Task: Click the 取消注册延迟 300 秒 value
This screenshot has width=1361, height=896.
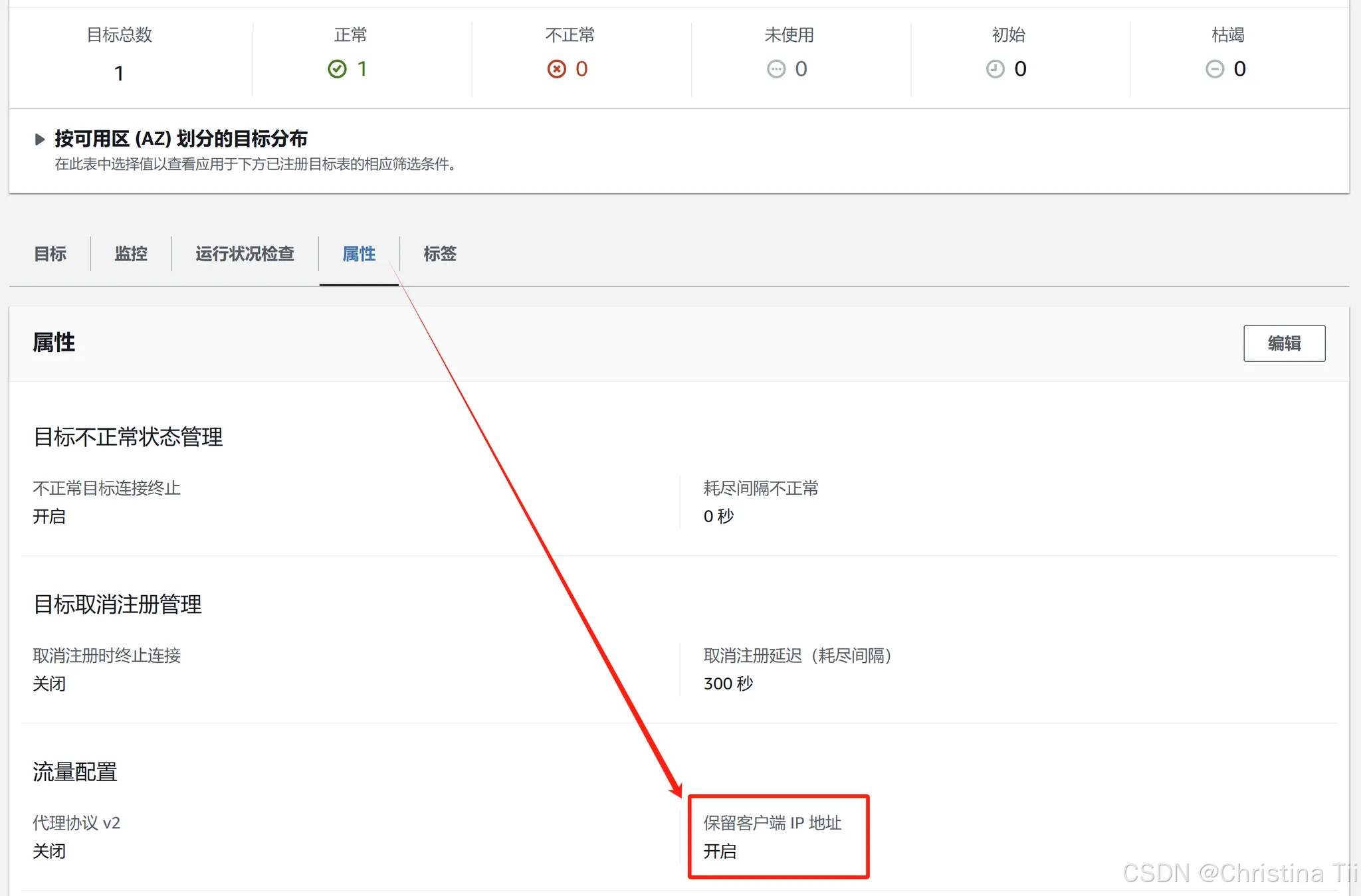Action: [x=728, y=684]
